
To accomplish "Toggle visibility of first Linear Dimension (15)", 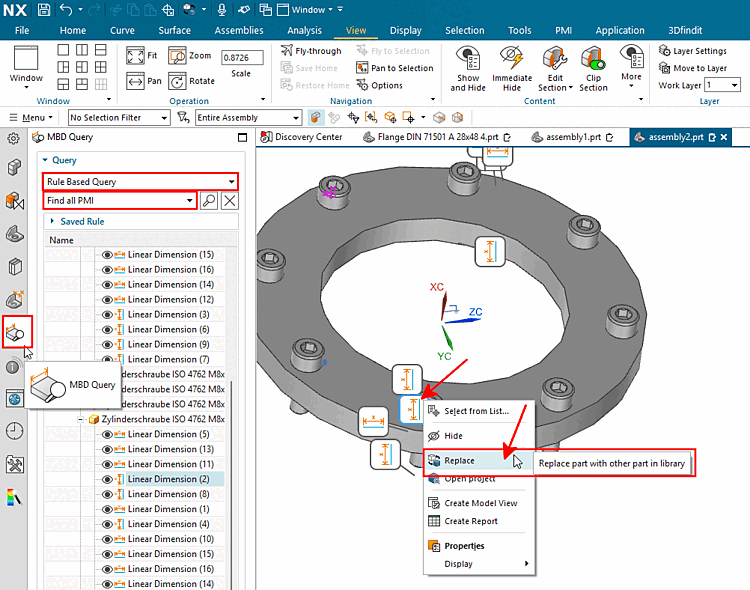I will pos(107,255).
